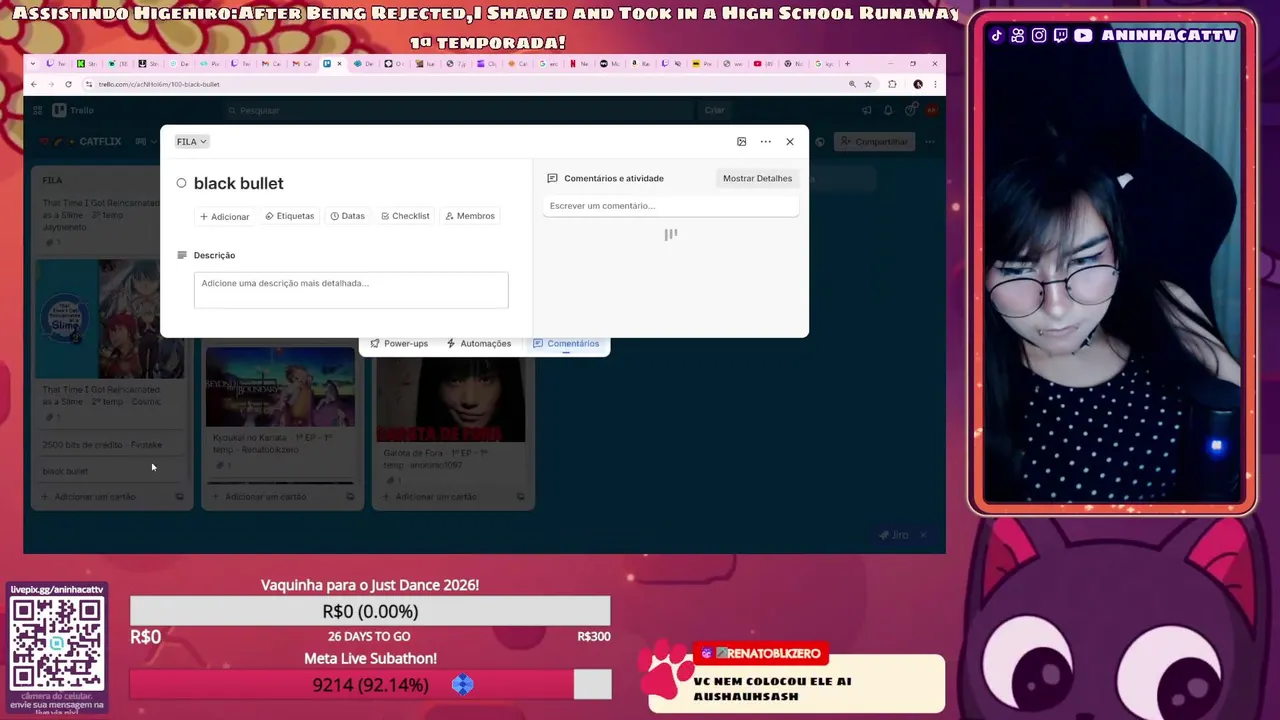1280x720 pixels.
Task: Close the black bullet card dialog
Action: coord(790,141)
